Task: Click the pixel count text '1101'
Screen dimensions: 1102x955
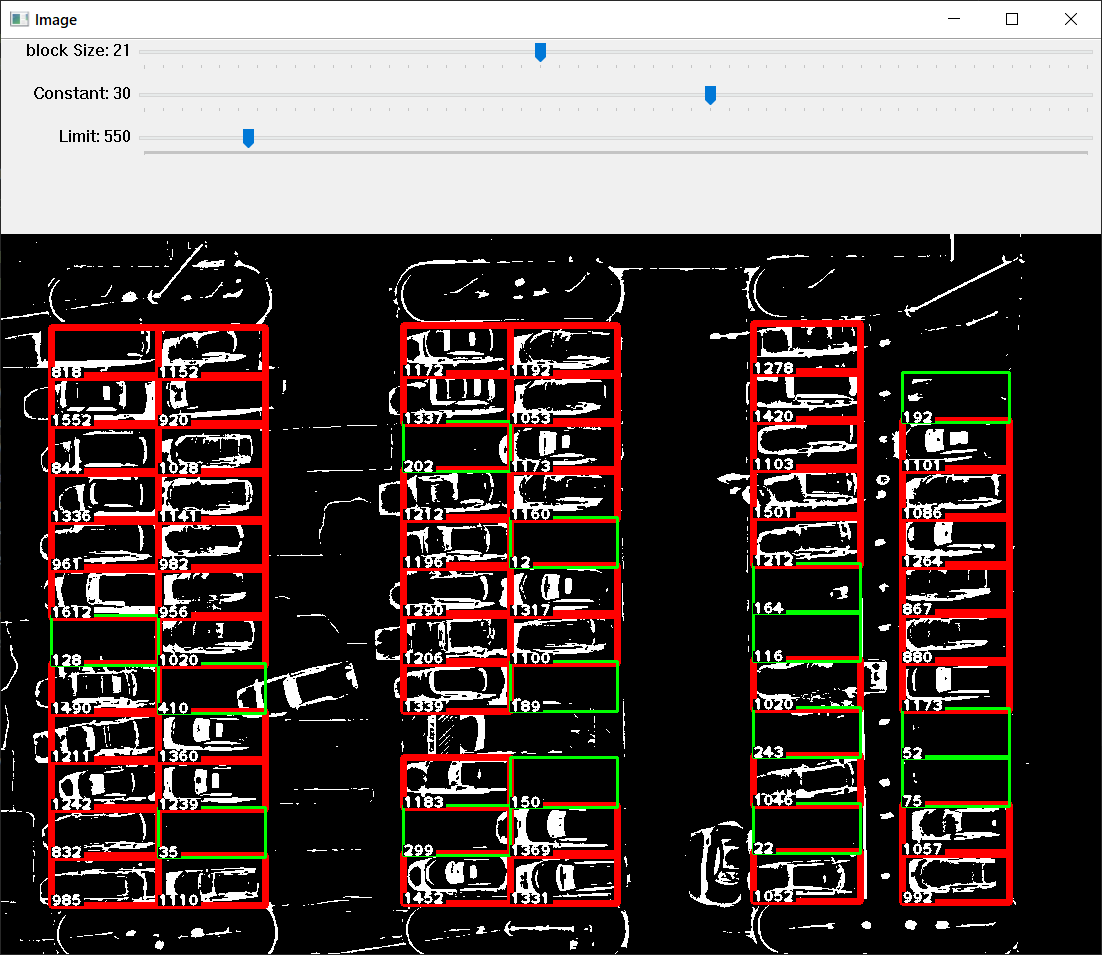Action: (923, 465)
